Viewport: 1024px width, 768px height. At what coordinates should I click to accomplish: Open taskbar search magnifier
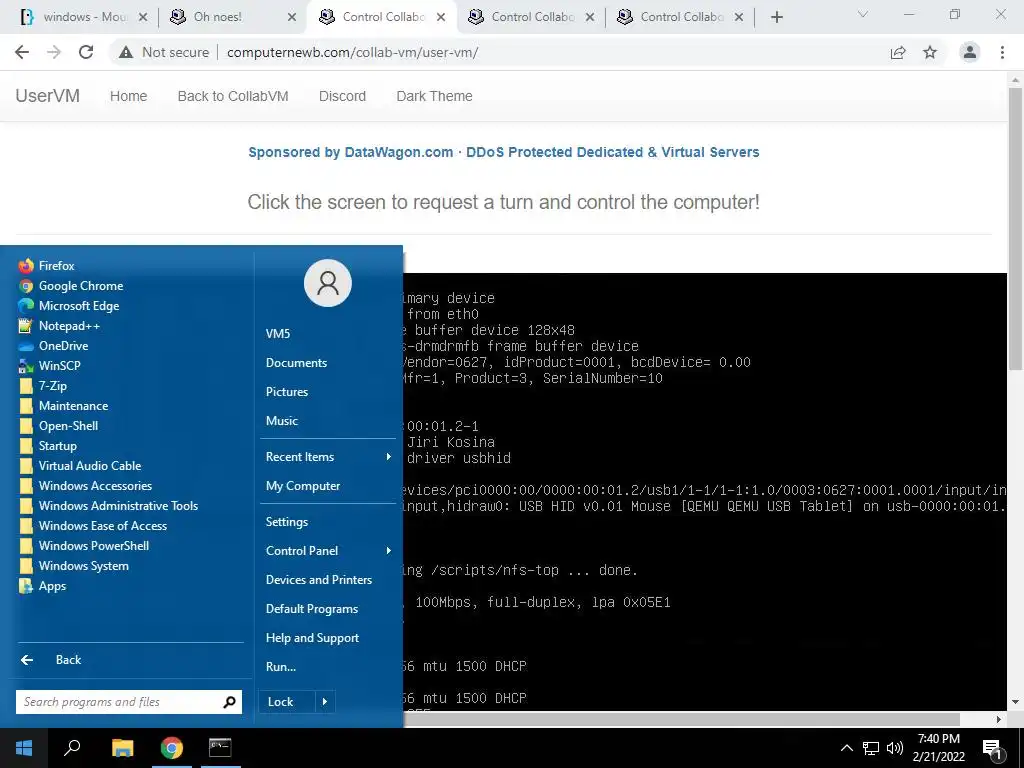click(x=72, y=748)
